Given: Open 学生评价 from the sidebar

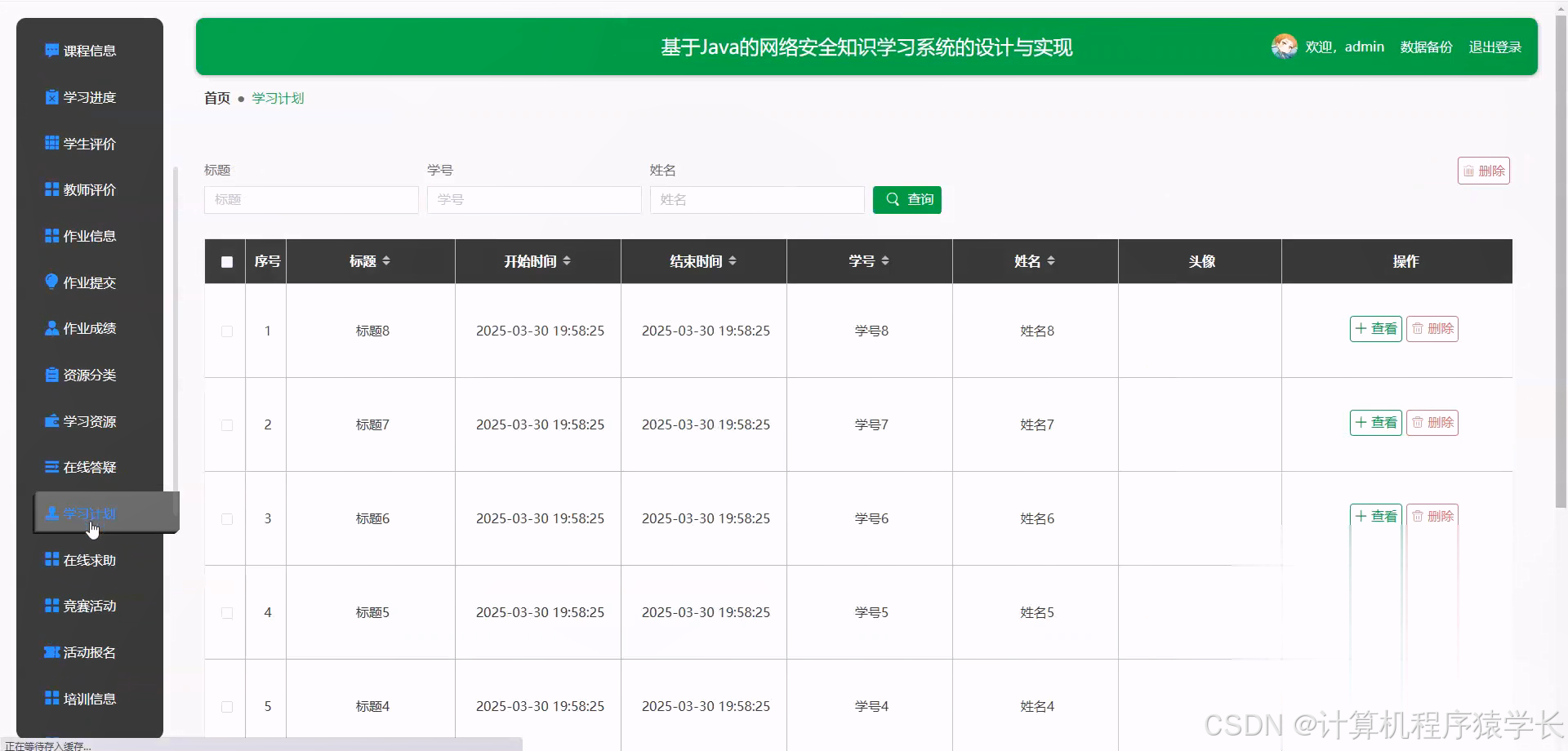Looking at the screenshot, I should (51, 143).
